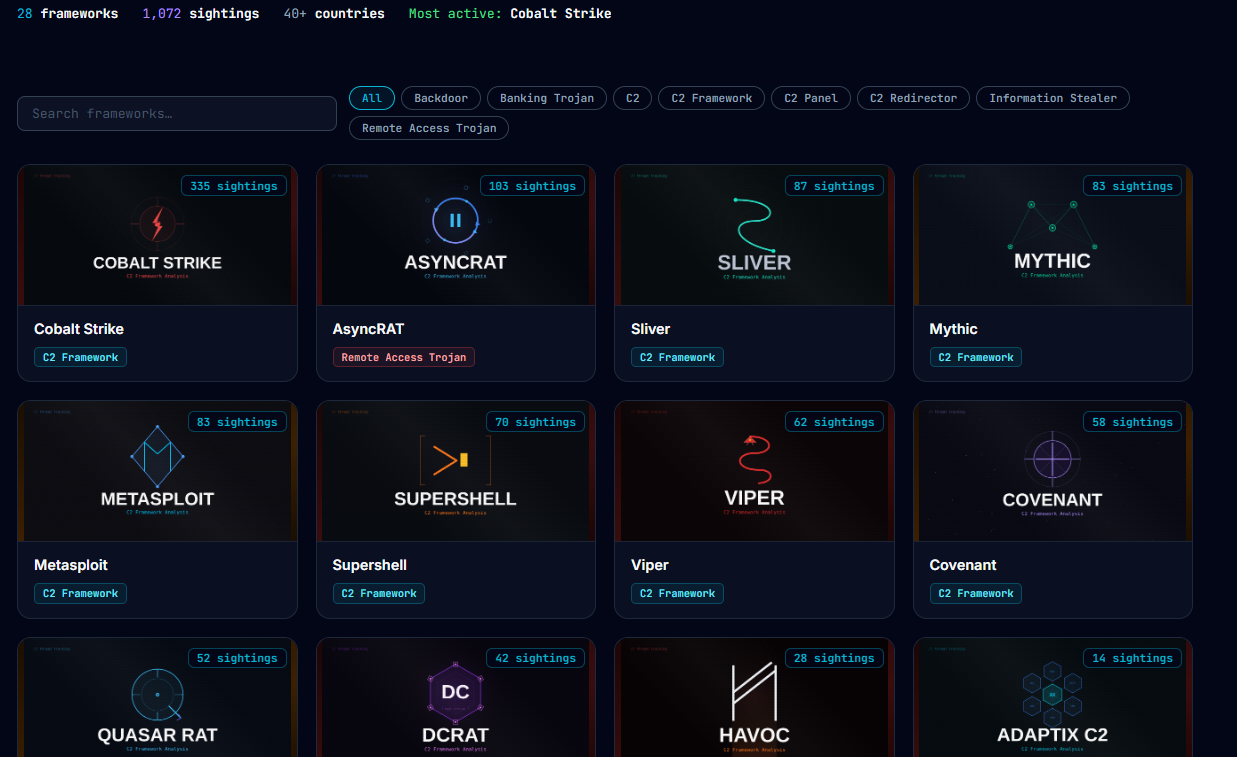The height and width of the screenshot is (757, 1237).
Task: Click the AsyncRAT pause-circle logo
Action: (x=455, y=221)
